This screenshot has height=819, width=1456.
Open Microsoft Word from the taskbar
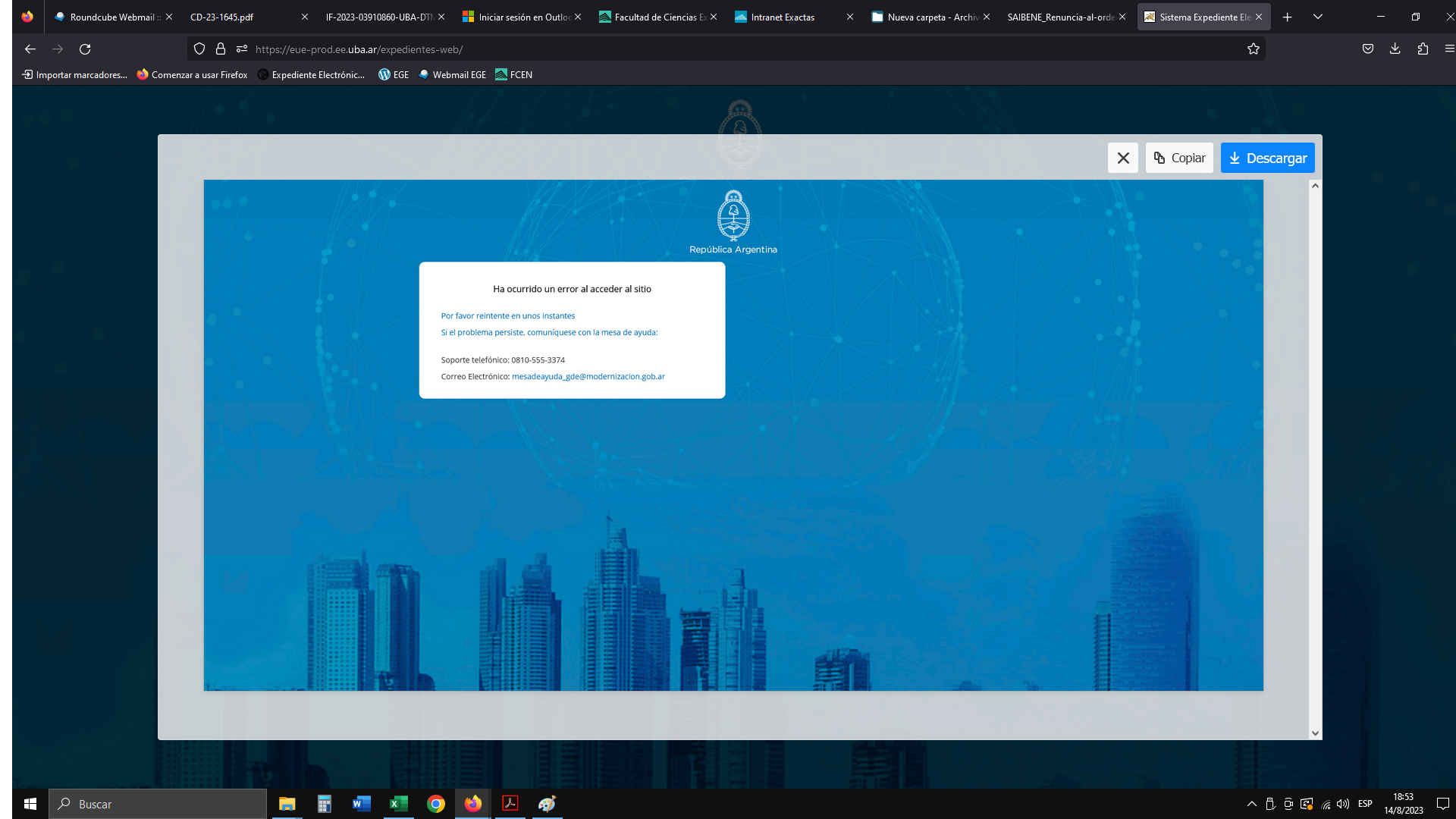[361, 804]
